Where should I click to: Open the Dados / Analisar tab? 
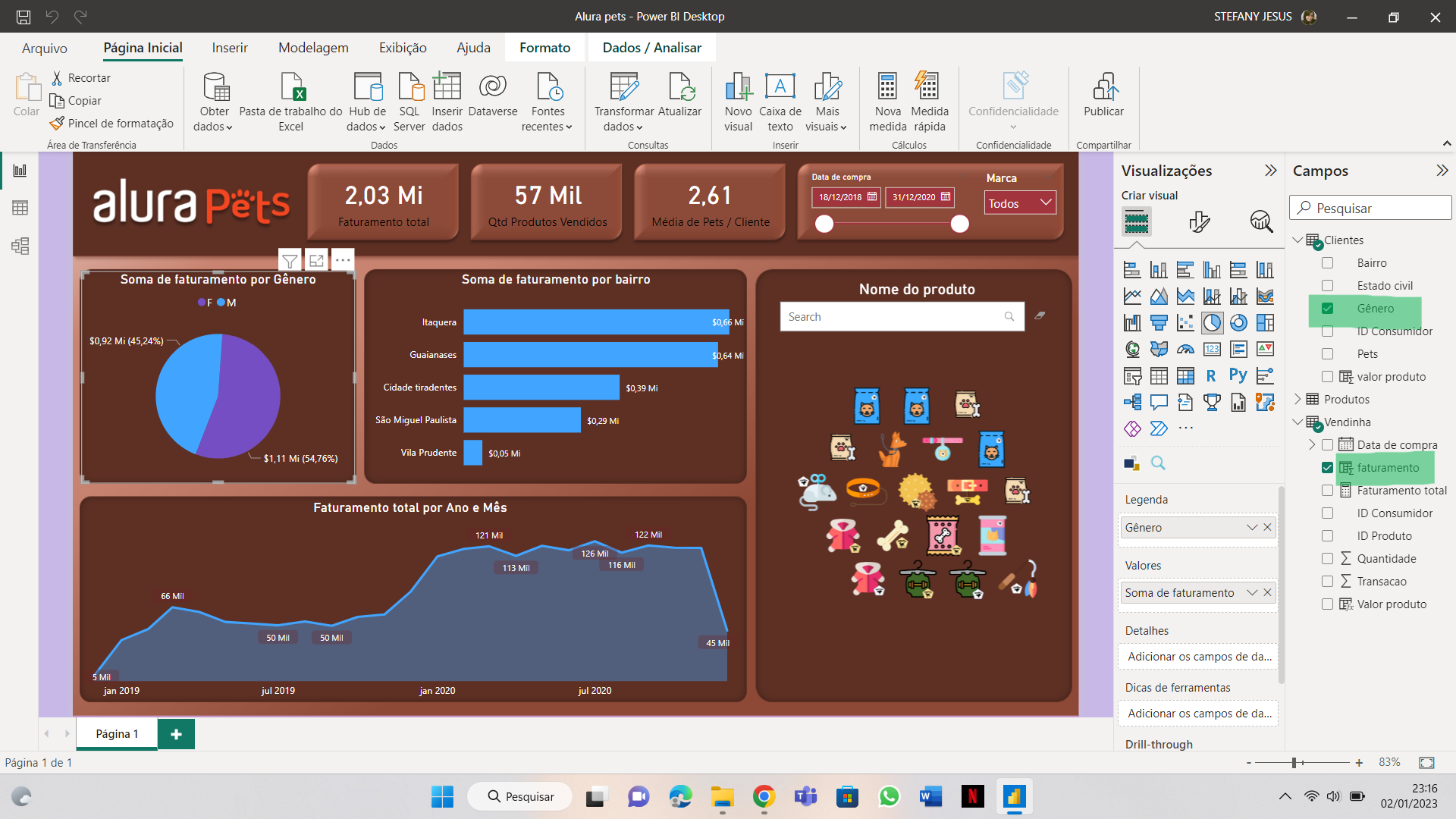(x=652, y=48)
